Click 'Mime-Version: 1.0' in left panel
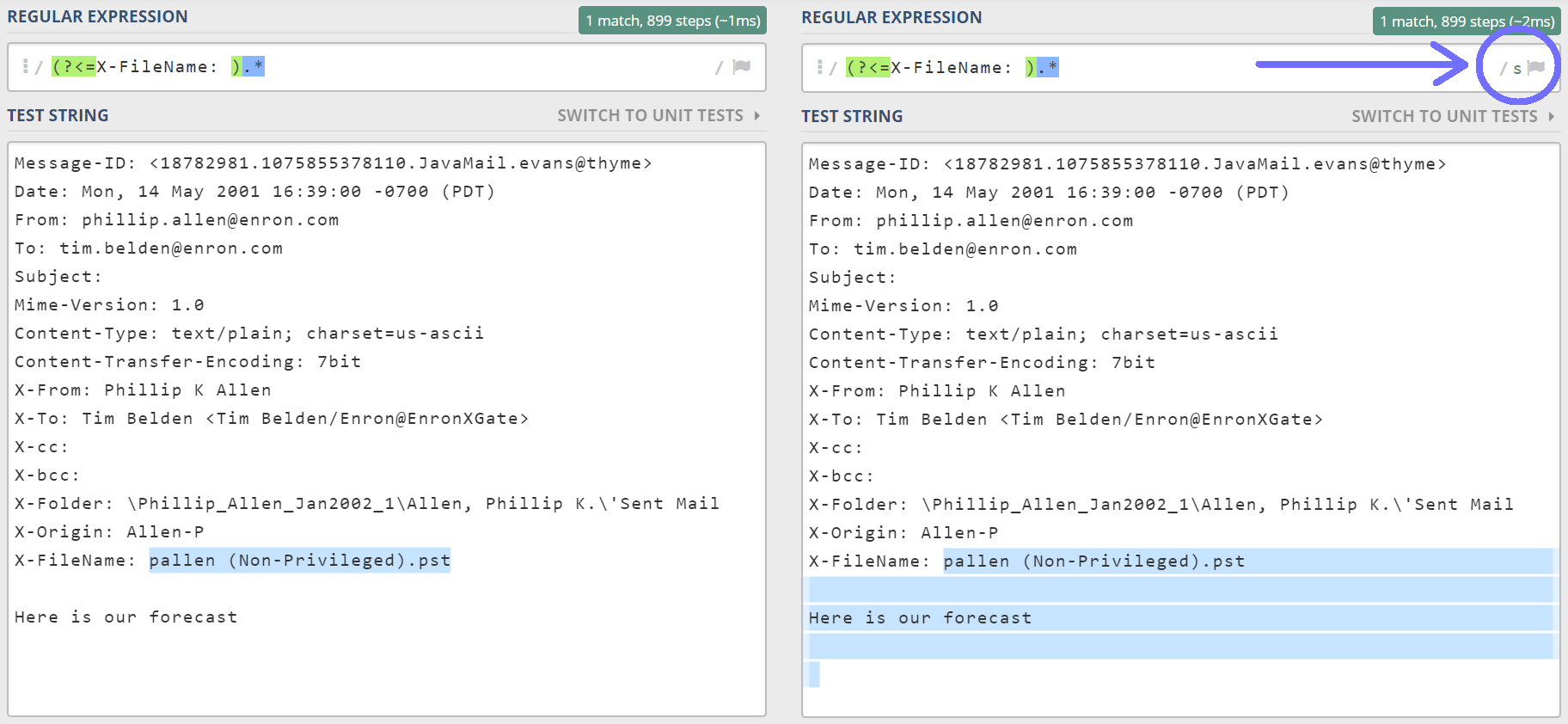This screenshot has height=724, width=1568. (109, 304)
